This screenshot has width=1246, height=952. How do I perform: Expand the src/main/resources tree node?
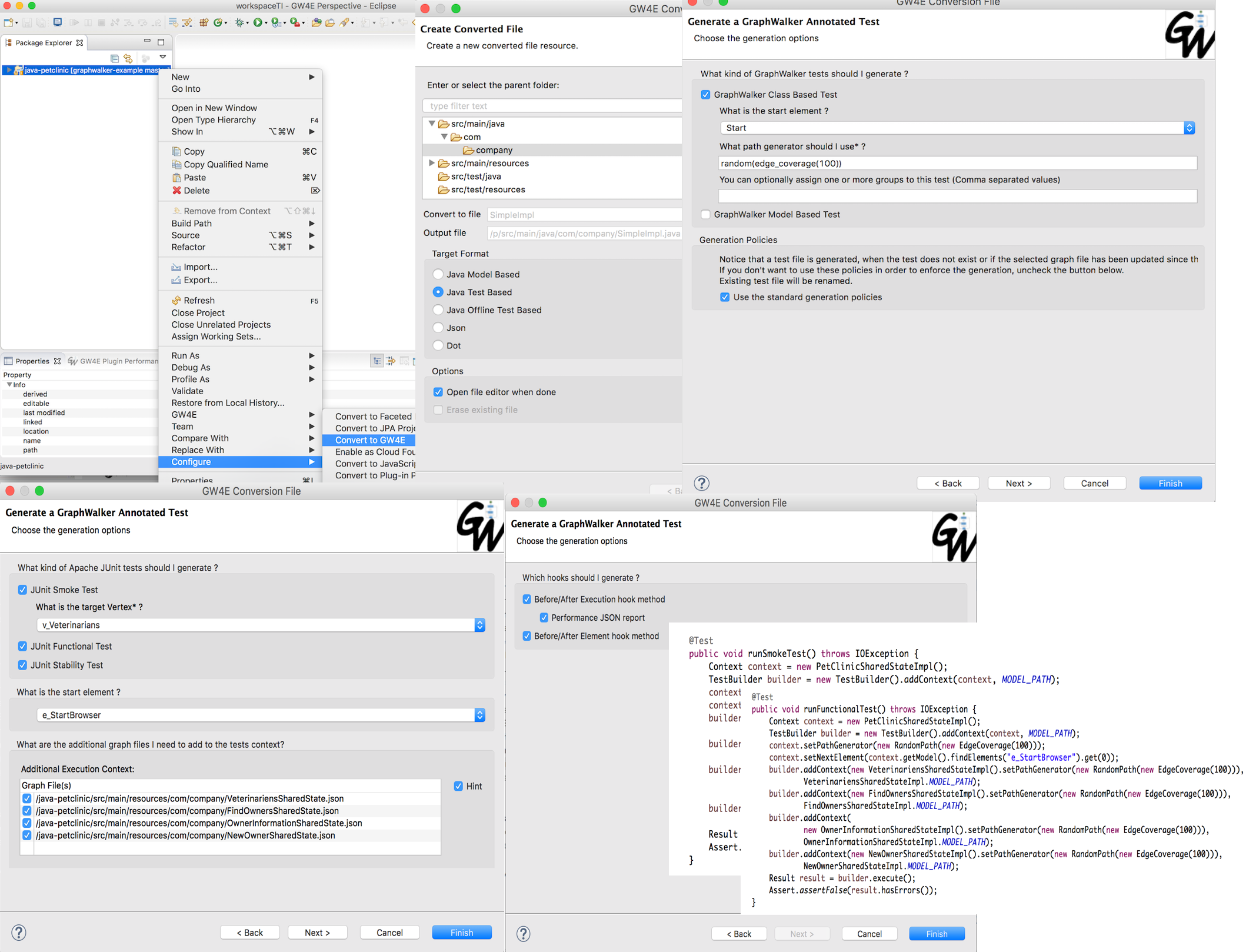pyautogui.click(x=431, y=163)
